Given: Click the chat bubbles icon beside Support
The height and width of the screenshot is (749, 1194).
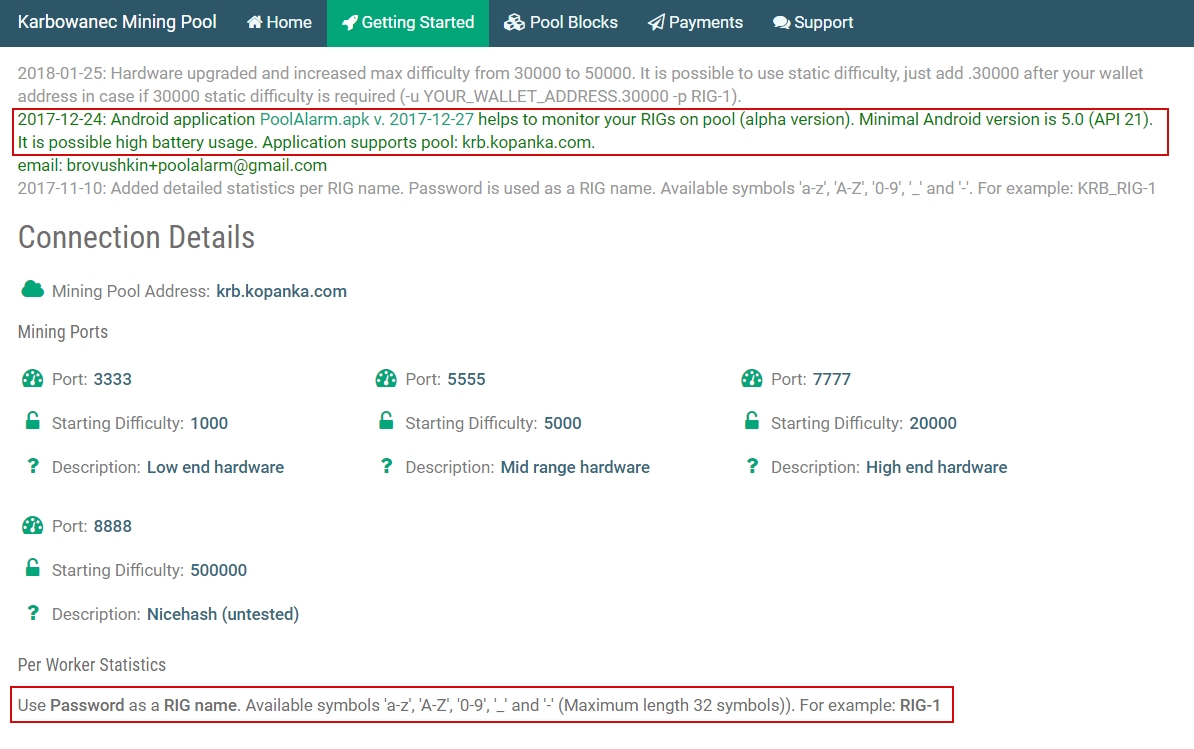Looking at the screenshot, I should (781, 23).
